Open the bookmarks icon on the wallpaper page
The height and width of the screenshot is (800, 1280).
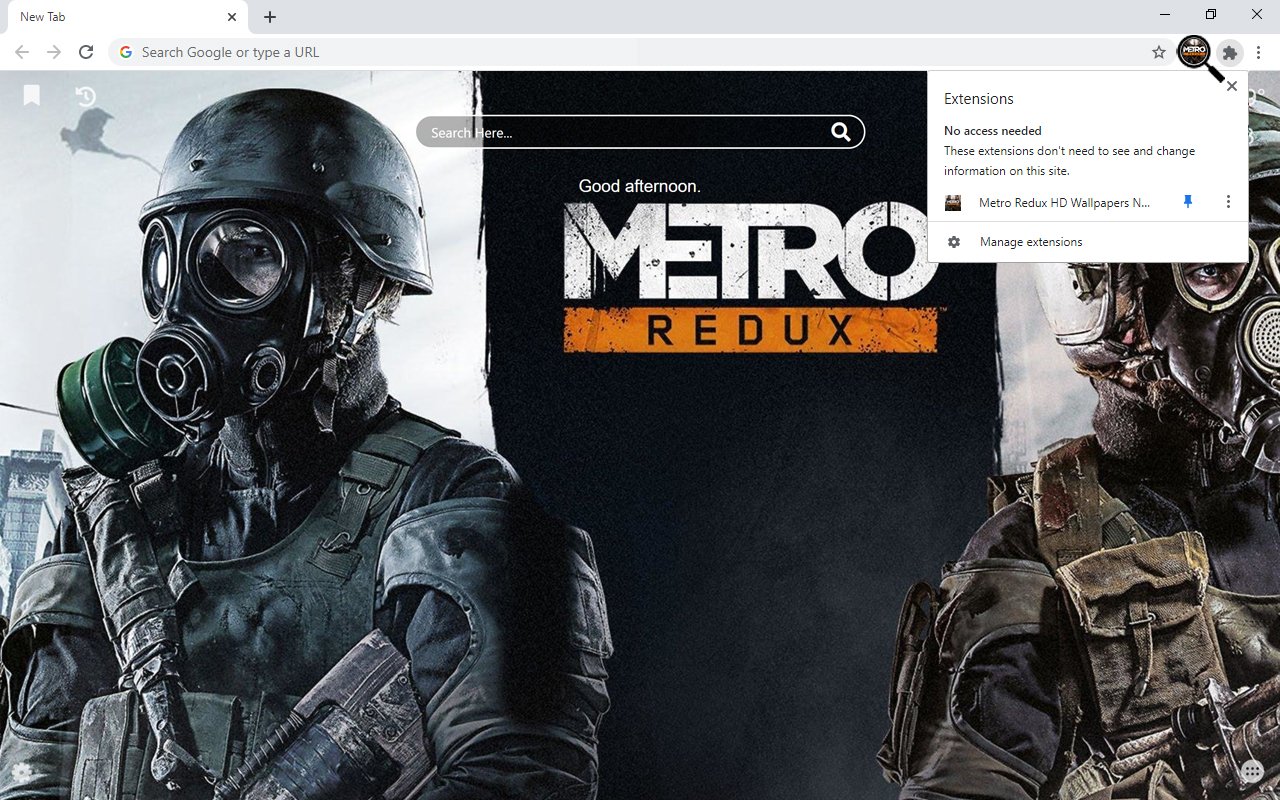pyautogui.click(x=32, y=95)
